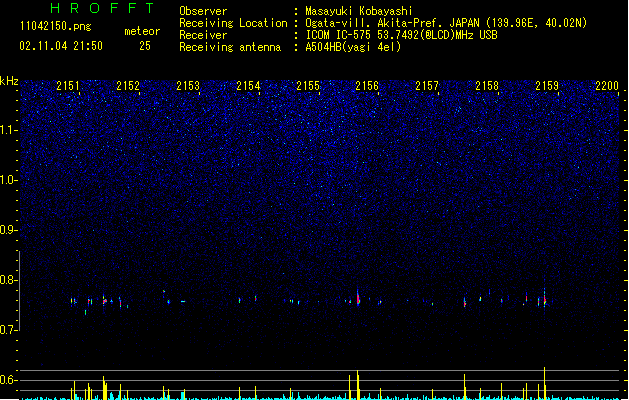Click the timestamp 02.11.04 21:50

point(61,46)
